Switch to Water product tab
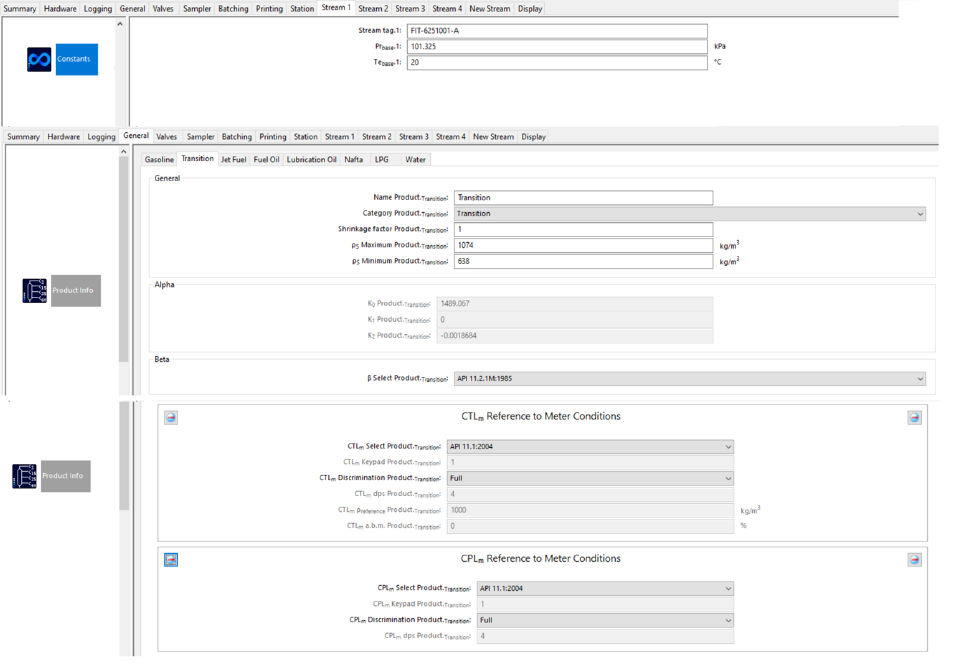 (x=415, y=160)
